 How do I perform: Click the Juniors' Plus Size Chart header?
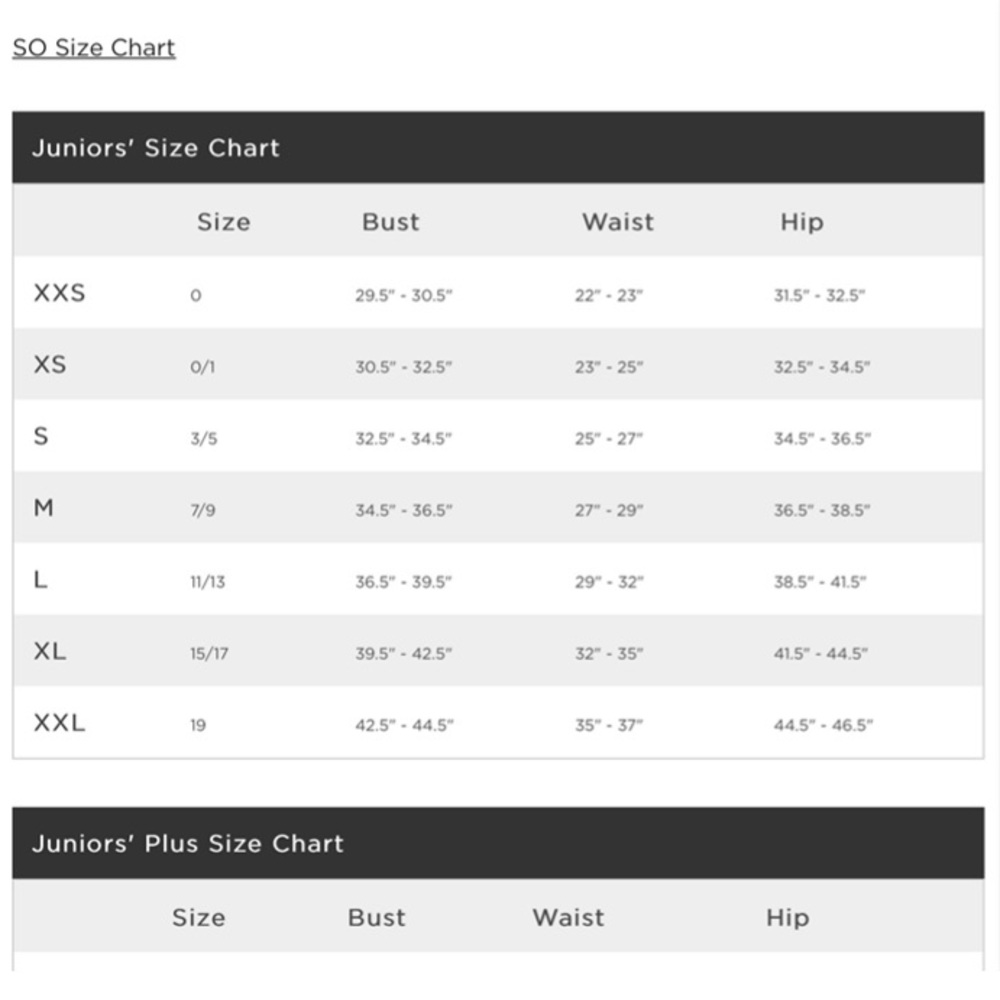click(188, 844)
